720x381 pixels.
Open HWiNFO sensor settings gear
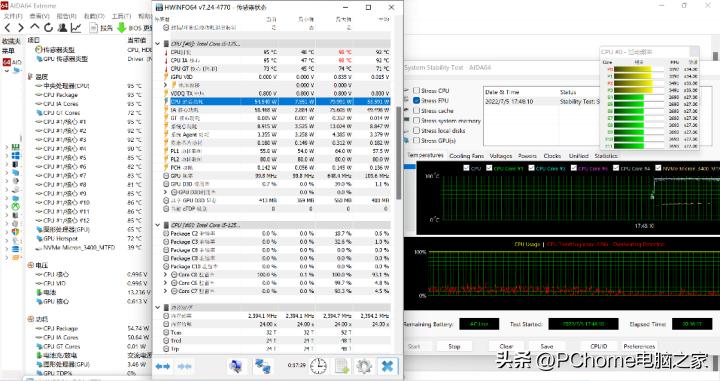pyautogui.click(x=364, y=366)
